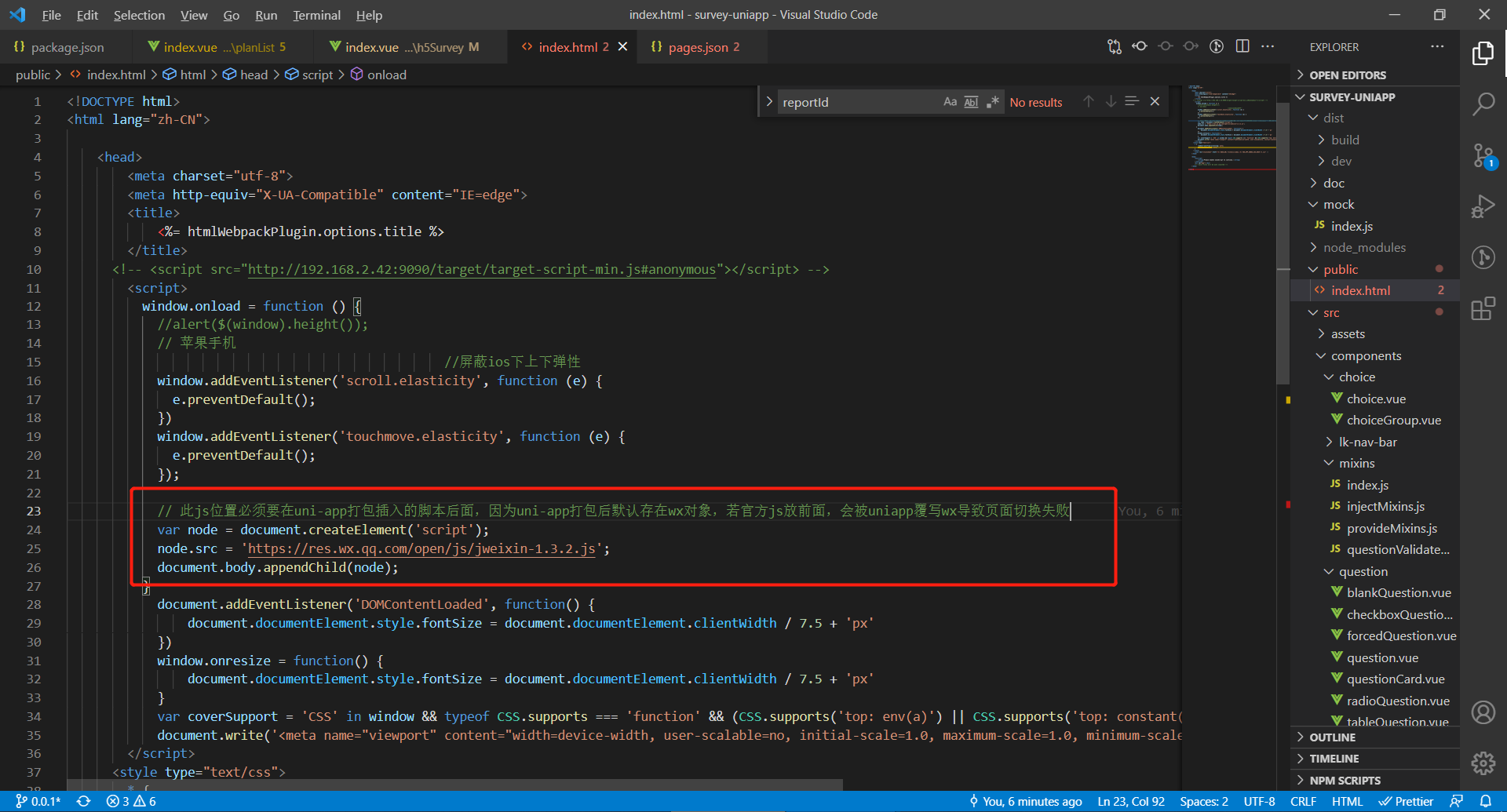Screen dimensions: 1507x812
Task: Click the feedback icon in status bar
Action: tap(1456, 801)
